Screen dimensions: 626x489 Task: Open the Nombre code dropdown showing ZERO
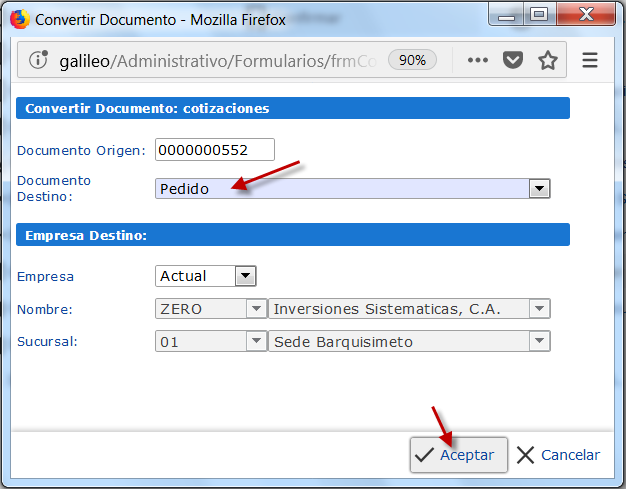(211, 309)
